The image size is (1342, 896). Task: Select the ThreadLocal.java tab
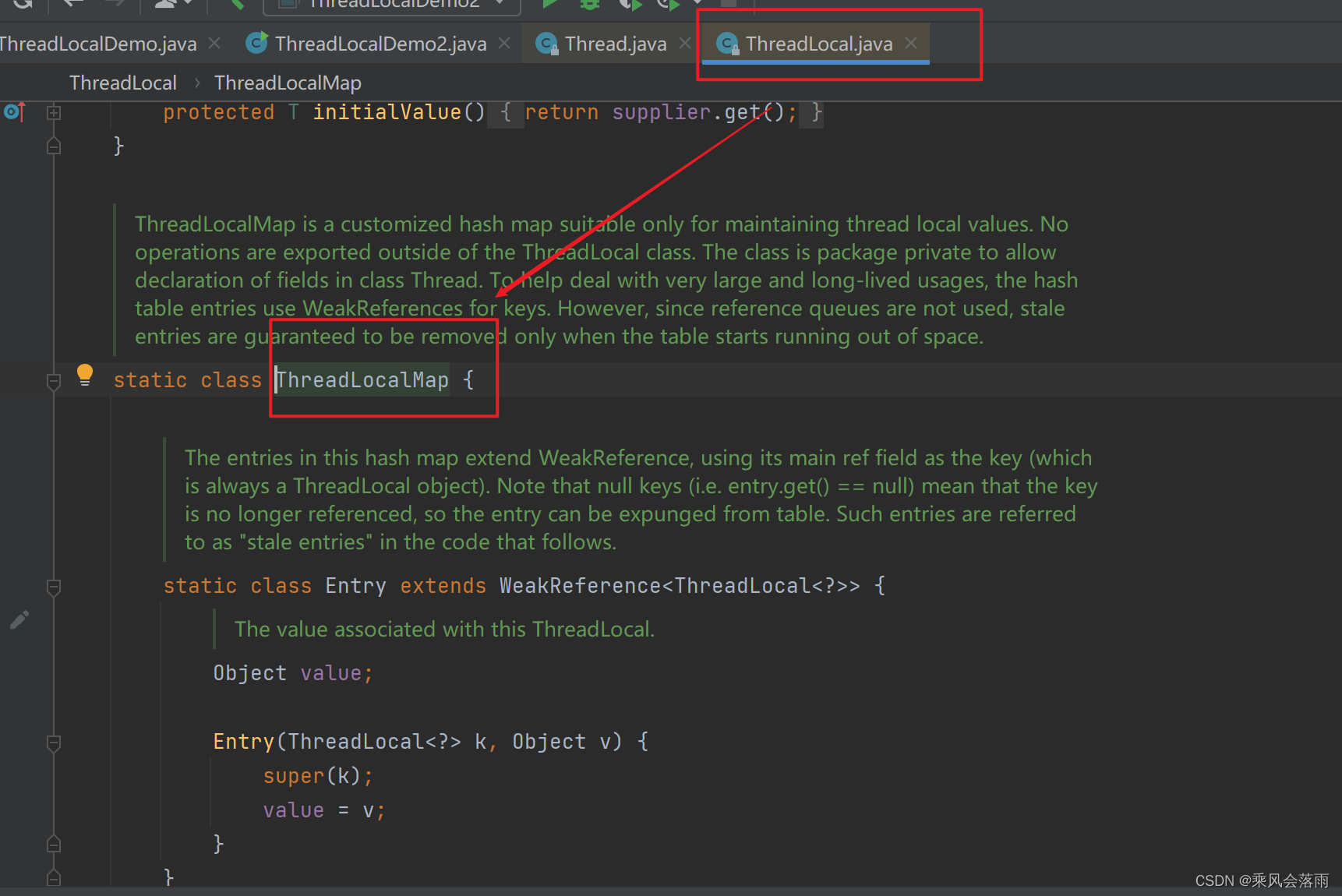click(x=819, y=44)
